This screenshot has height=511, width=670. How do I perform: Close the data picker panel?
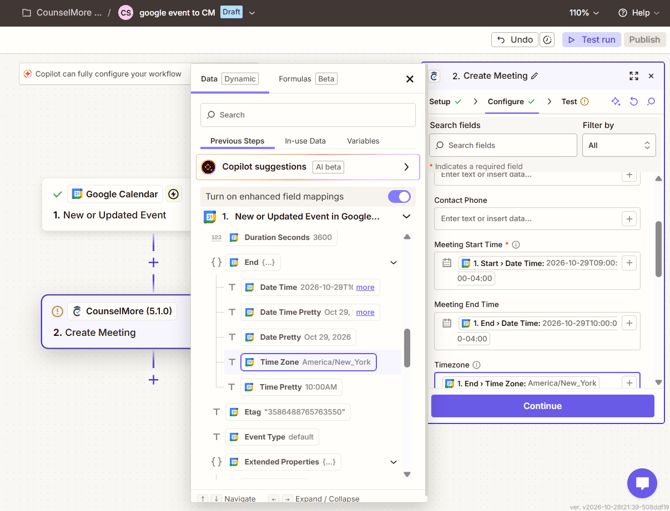pyautogui.click(x=410, y=79)
